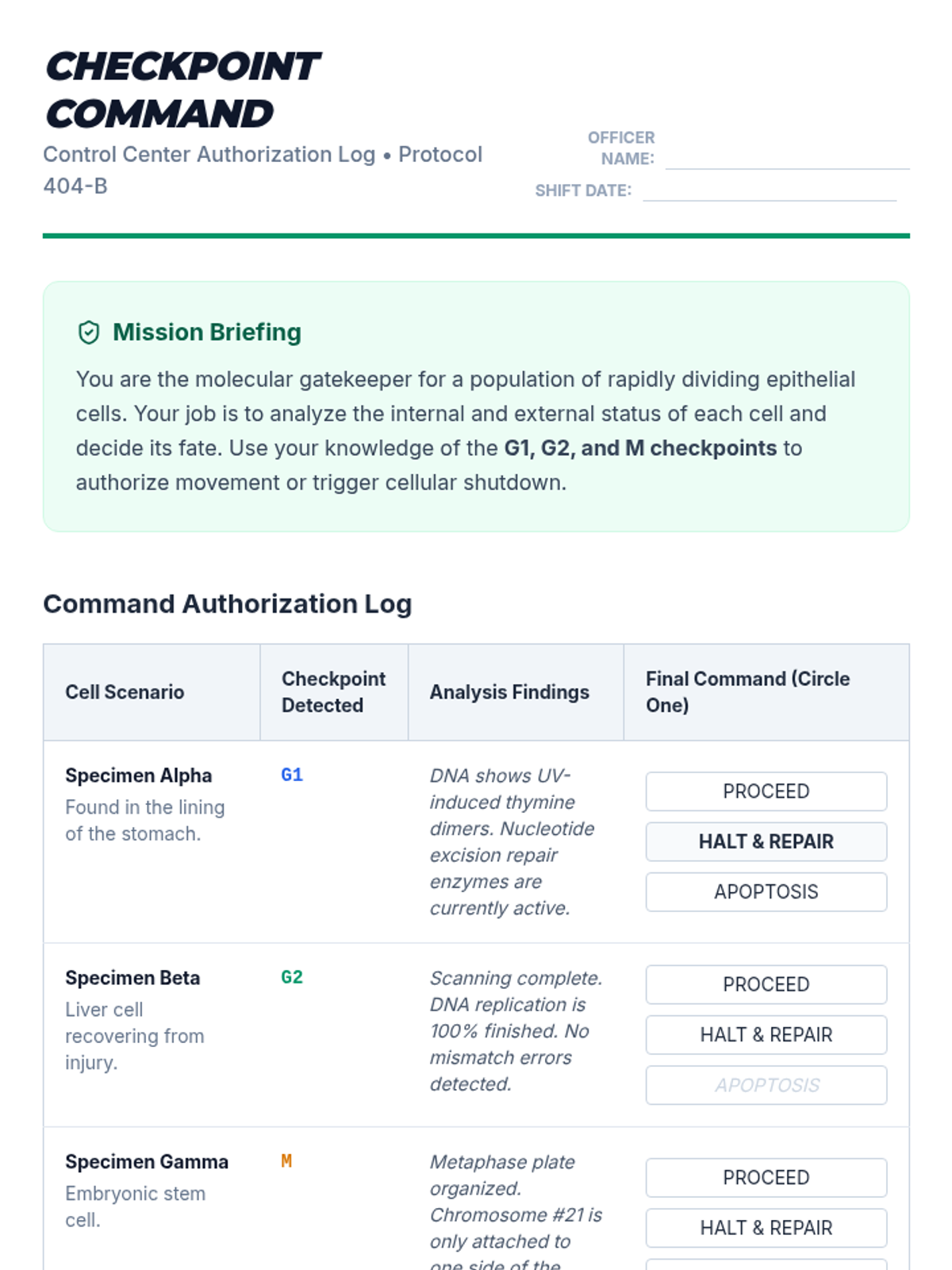Screen dimensions: 952x1270
Task: Click the Command Authorization Log heading
Action: [228, 604]
